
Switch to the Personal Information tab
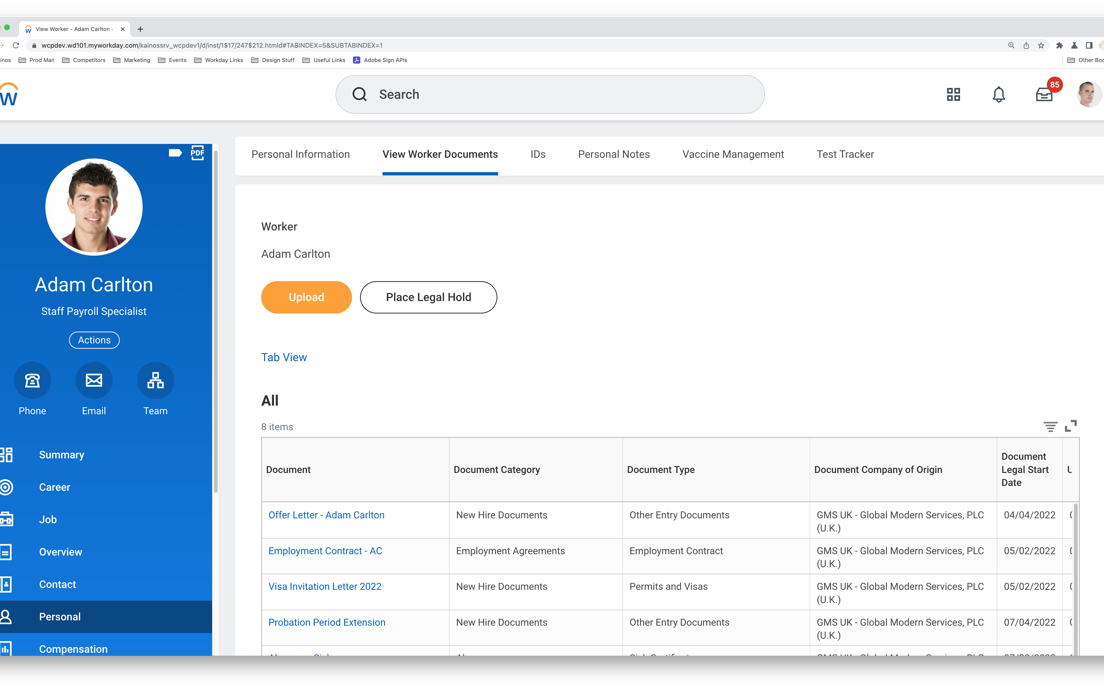click(x=300, y=155)
